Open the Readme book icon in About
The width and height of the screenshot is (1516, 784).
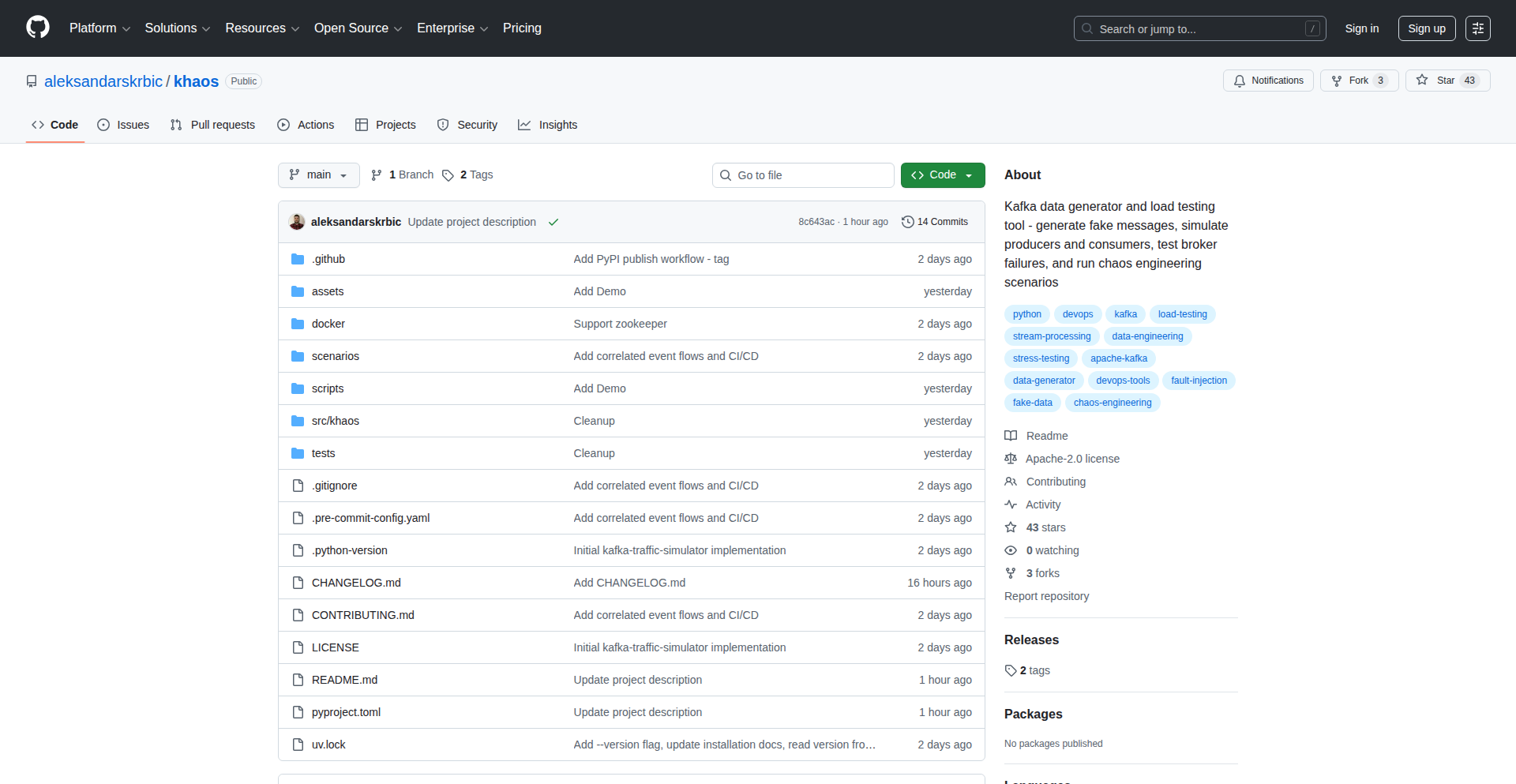pyautogui.click(x=1011, y=435)
